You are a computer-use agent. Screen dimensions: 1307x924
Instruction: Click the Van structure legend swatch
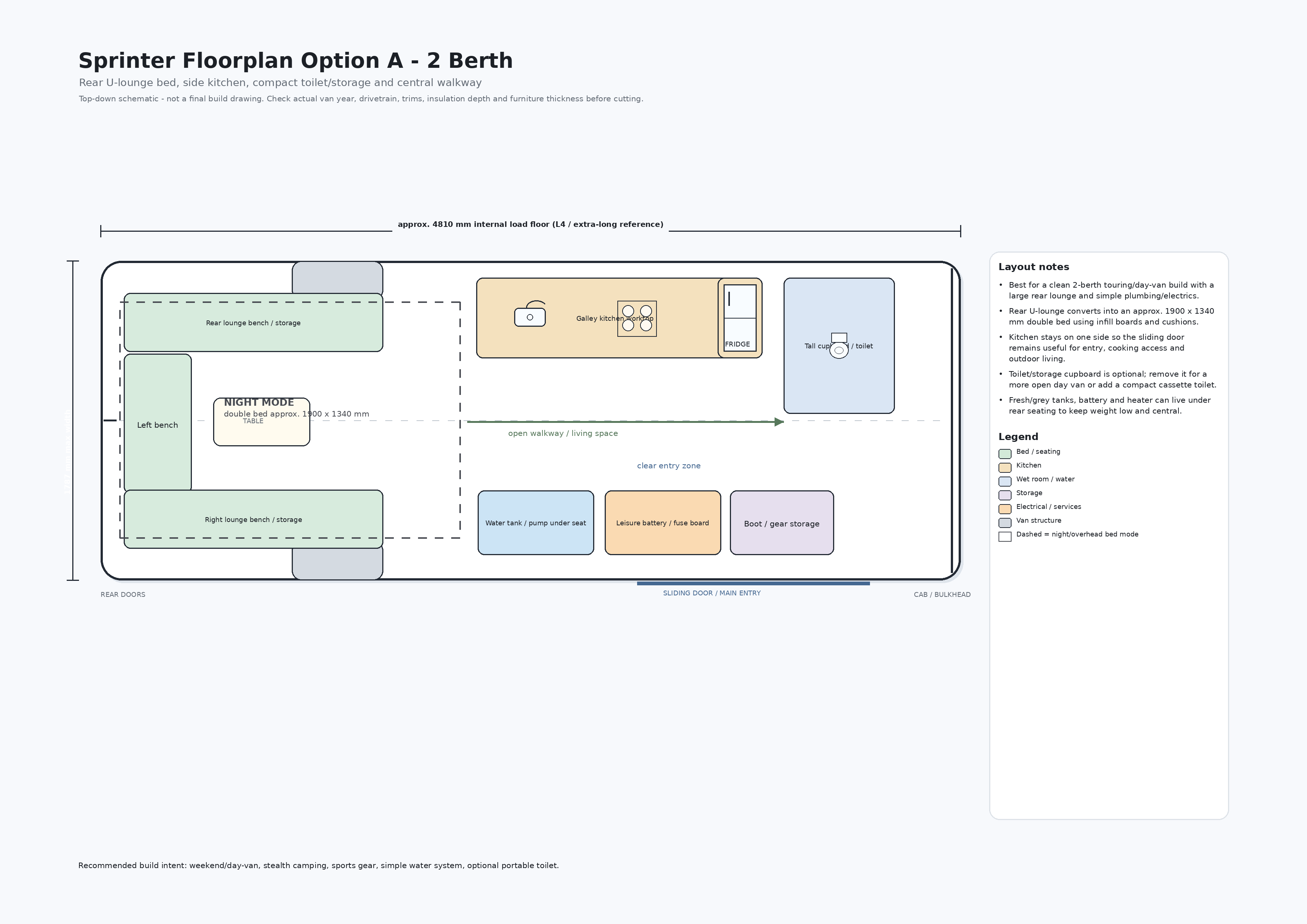click(1005, 523)
